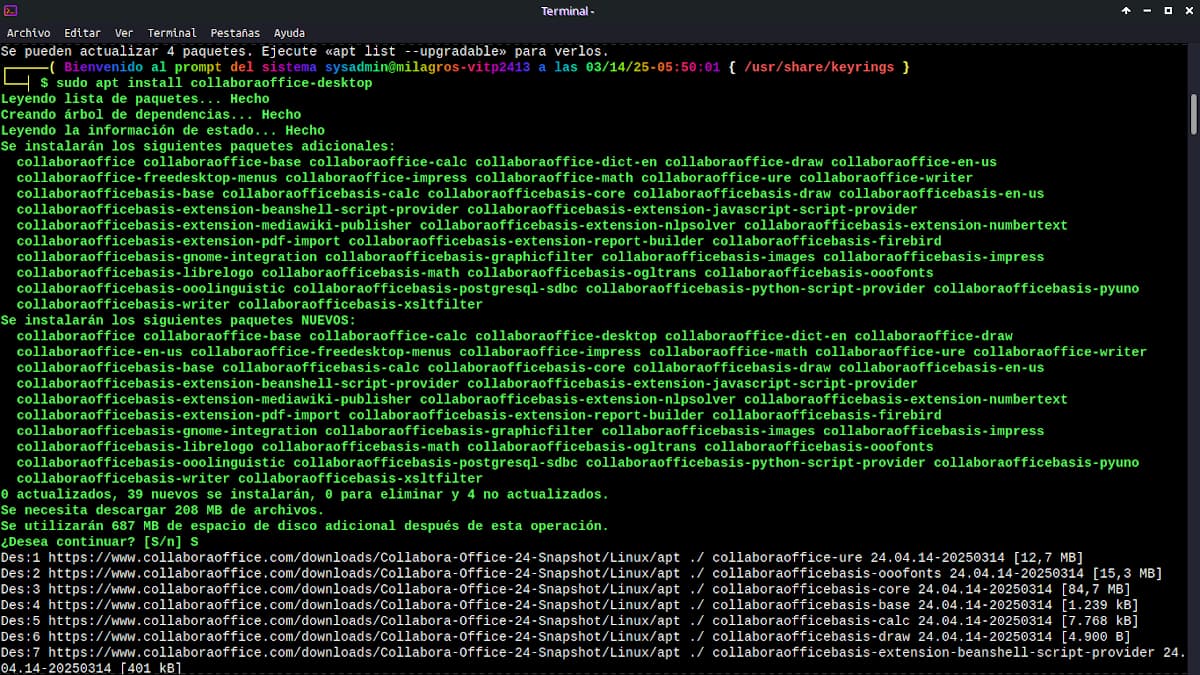Viewport: 1200px width, 675px height.
Task: Click the up-arrow window button in title bar
Action: [x=1126, y=11]
